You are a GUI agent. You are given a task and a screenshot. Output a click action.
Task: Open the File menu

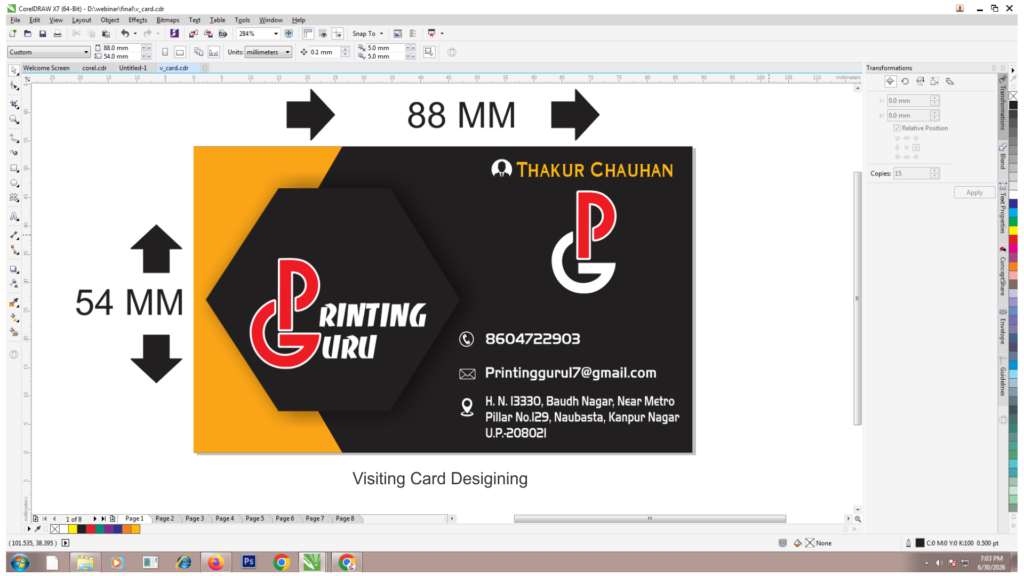[15, 20]
